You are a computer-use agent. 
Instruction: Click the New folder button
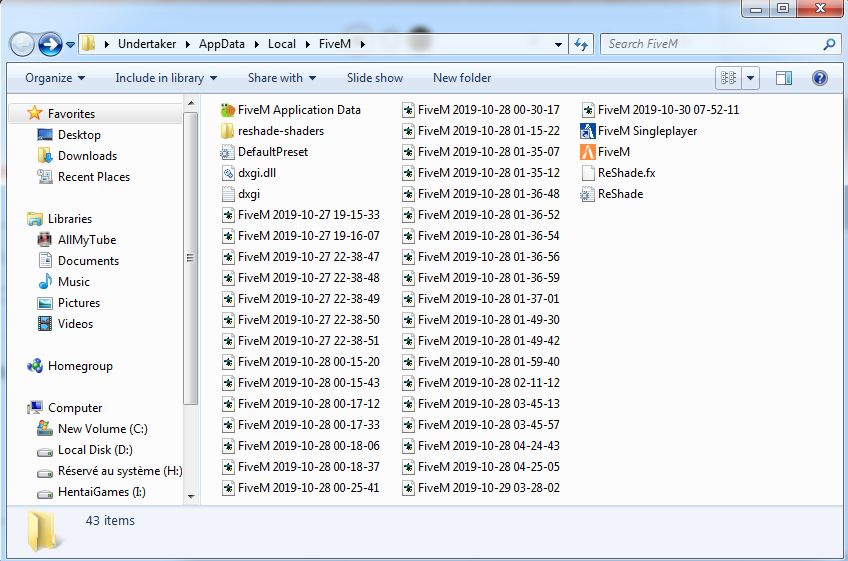pyautogui.click(x=462, y=78)
